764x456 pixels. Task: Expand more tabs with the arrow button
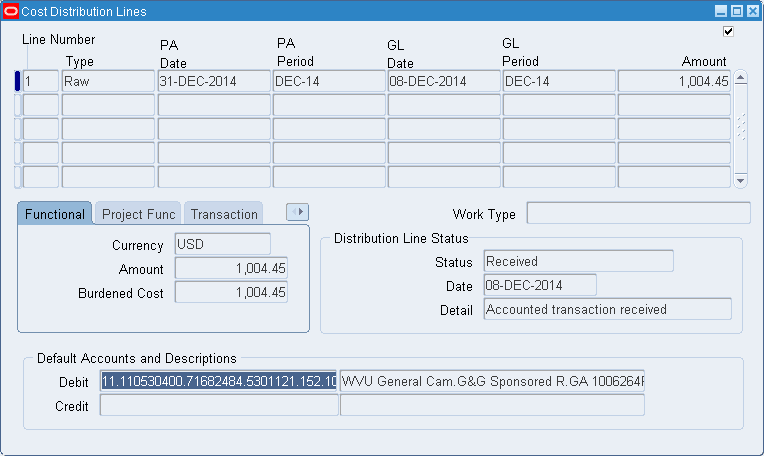pos(297,212)
